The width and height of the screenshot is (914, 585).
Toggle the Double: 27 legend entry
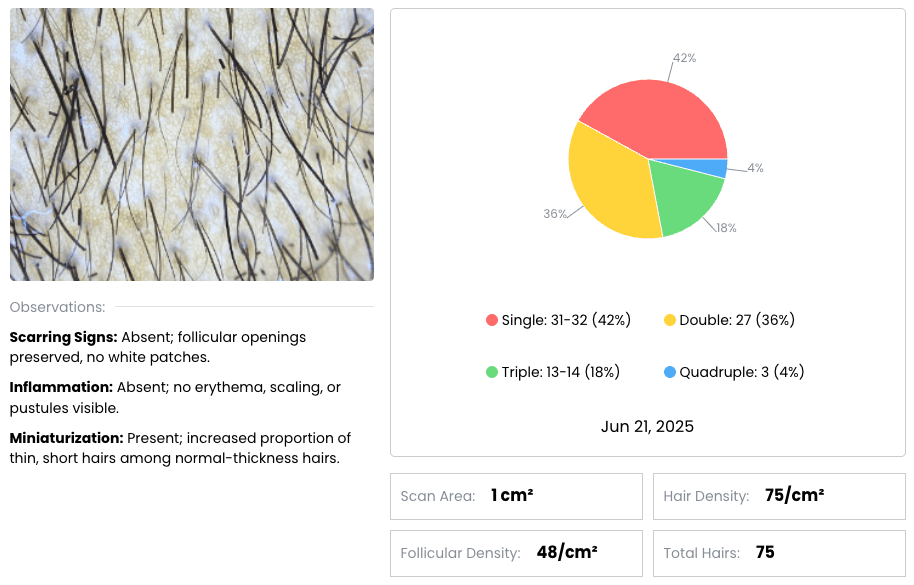click(737, 320)
